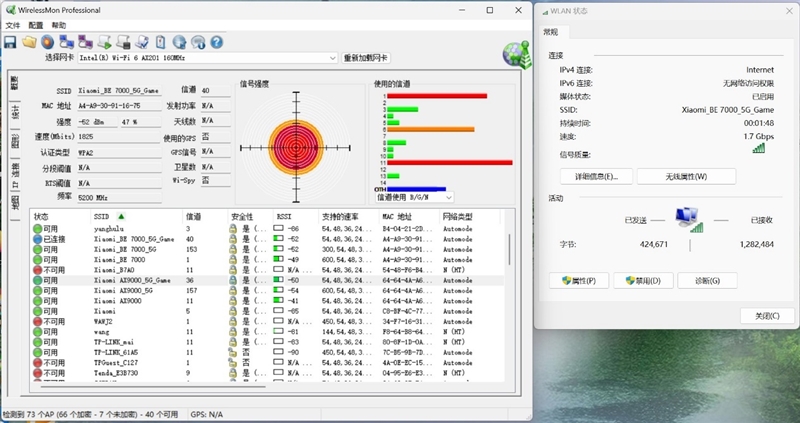The image size is (800, 423).
Task: Open the 配置 menu
Action: coord(36,25)
